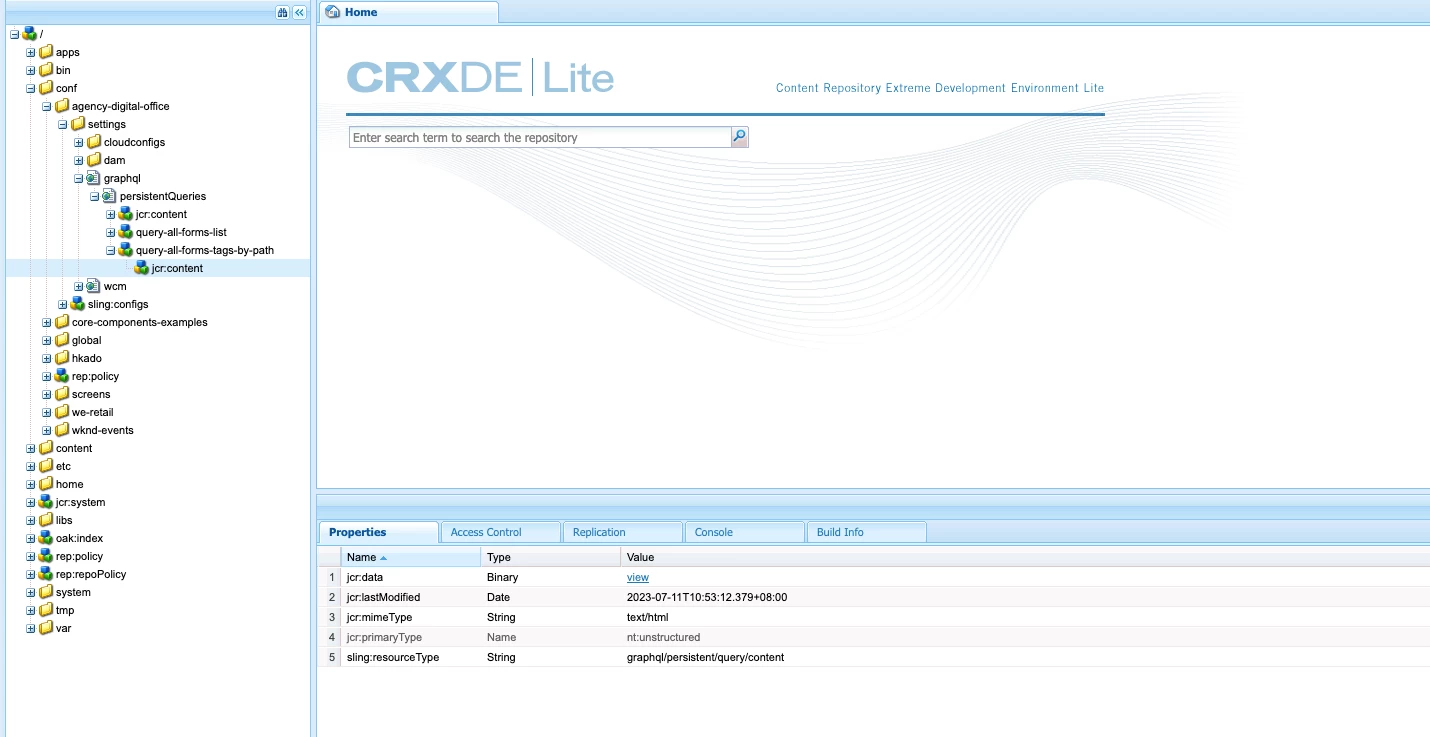Screen dimensions: 1430x737
Task: Click the var folder icon
Action: [46, 628]
